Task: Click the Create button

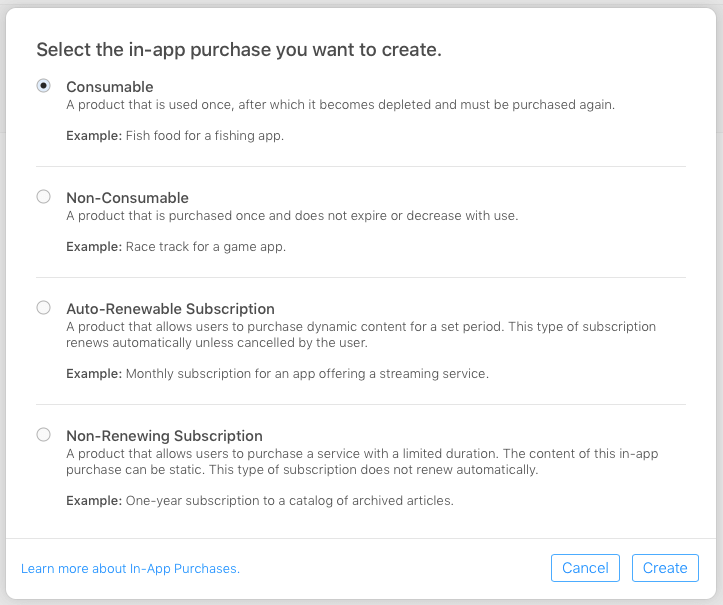Action: coord(665,568)
